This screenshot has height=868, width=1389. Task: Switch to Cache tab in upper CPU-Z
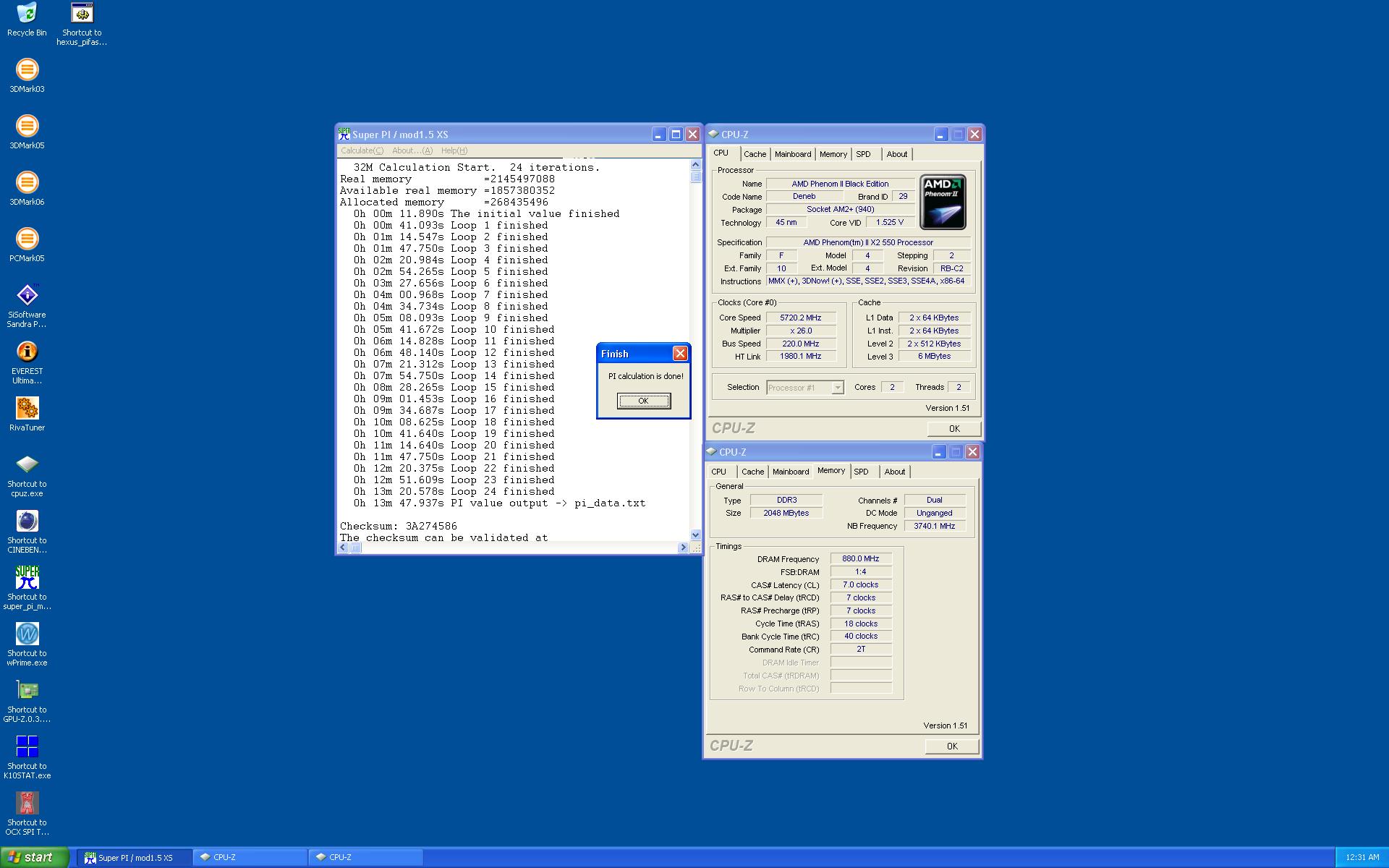click(x=755, y=154)
